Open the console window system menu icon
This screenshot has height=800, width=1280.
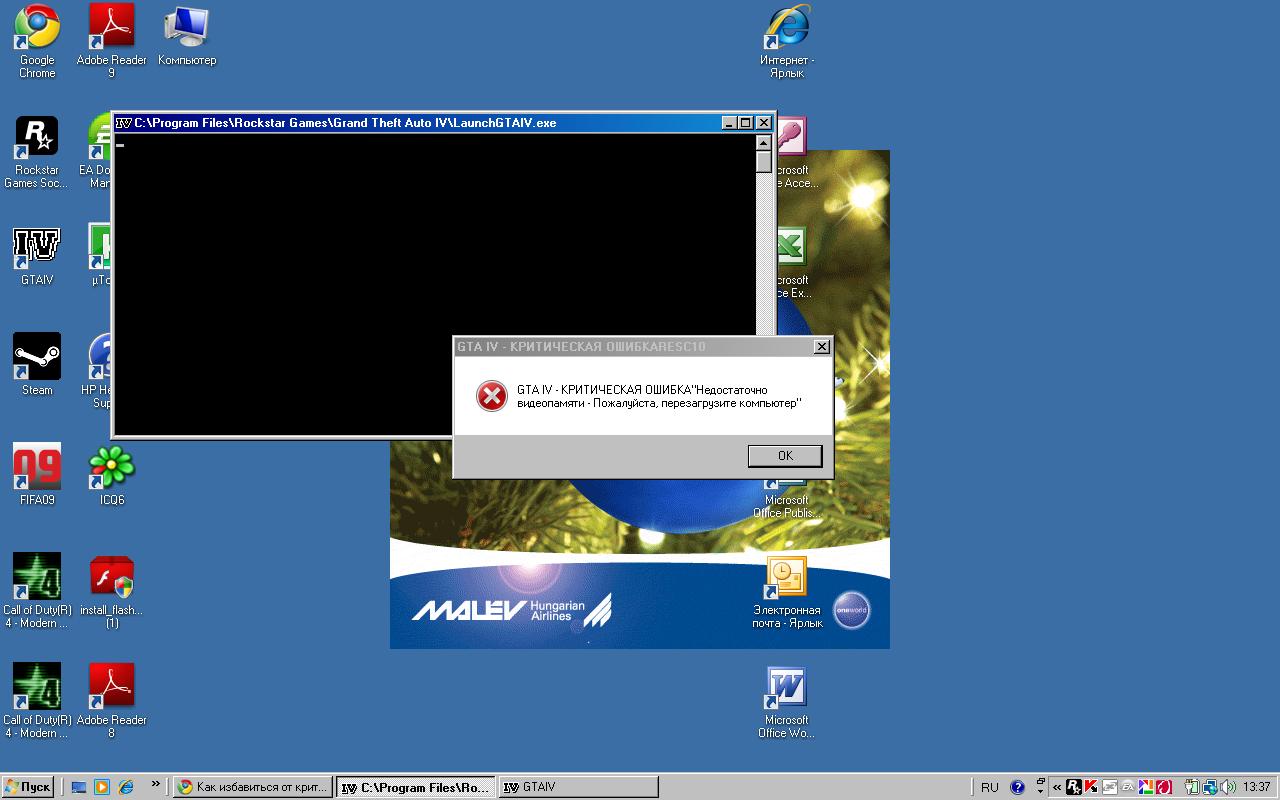coord(124,123)
